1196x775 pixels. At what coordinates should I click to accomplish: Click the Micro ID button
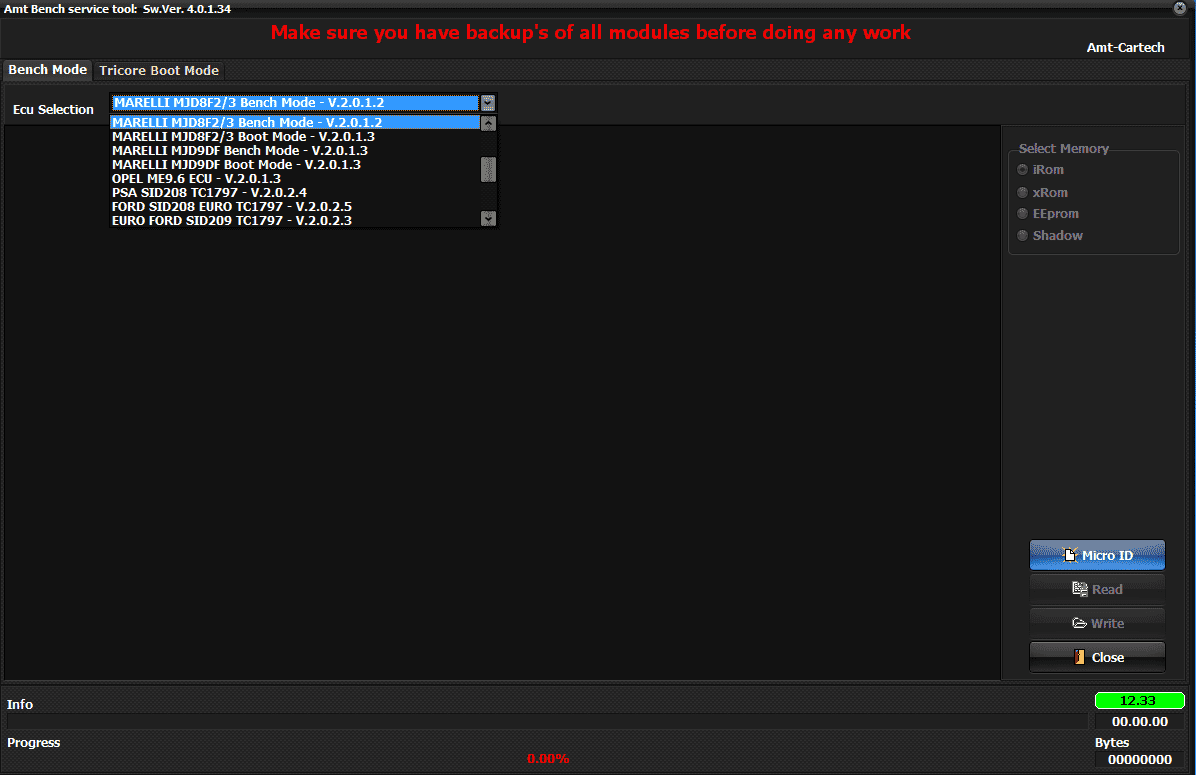(1097, 555)
